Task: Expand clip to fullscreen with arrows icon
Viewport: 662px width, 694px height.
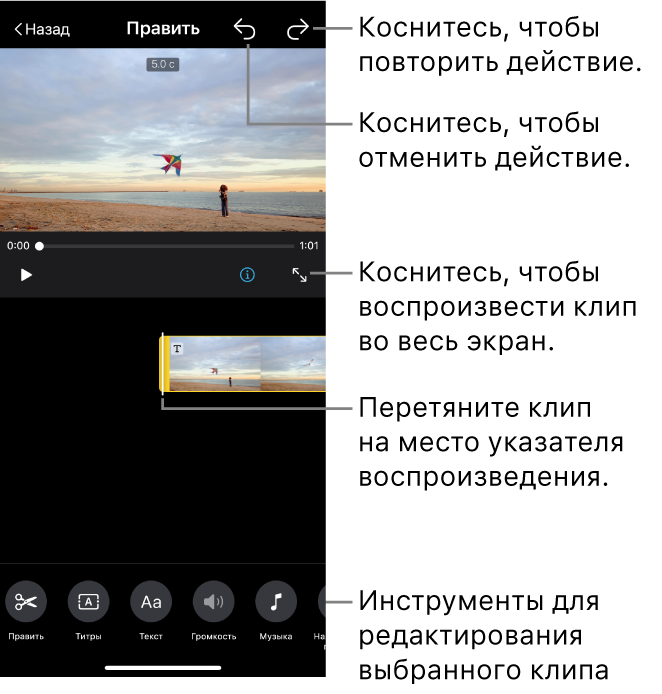Action: tap(300, 275)
